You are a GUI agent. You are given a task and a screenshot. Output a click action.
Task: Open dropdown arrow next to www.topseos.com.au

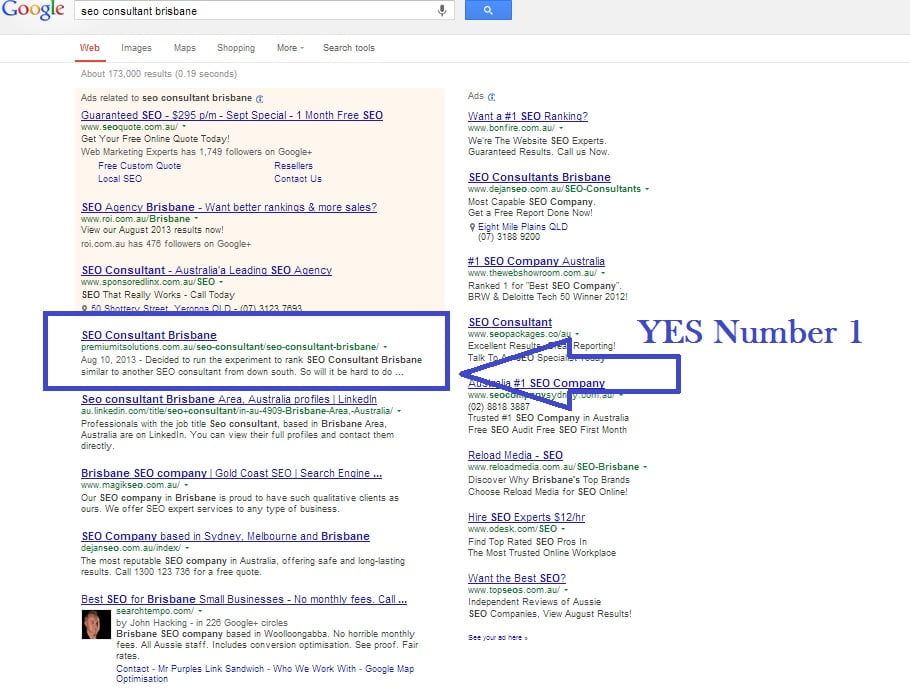pos(566,590)
